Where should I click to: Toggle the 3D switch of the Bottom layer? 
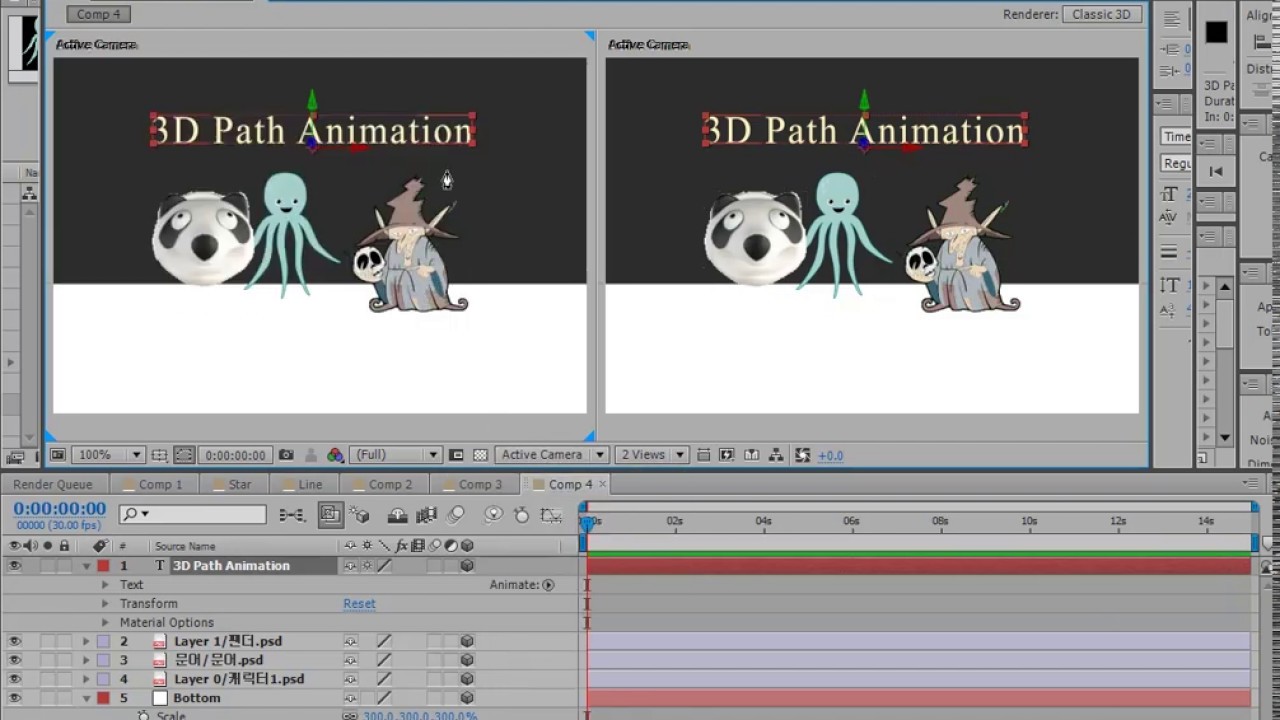coord(467,698)
